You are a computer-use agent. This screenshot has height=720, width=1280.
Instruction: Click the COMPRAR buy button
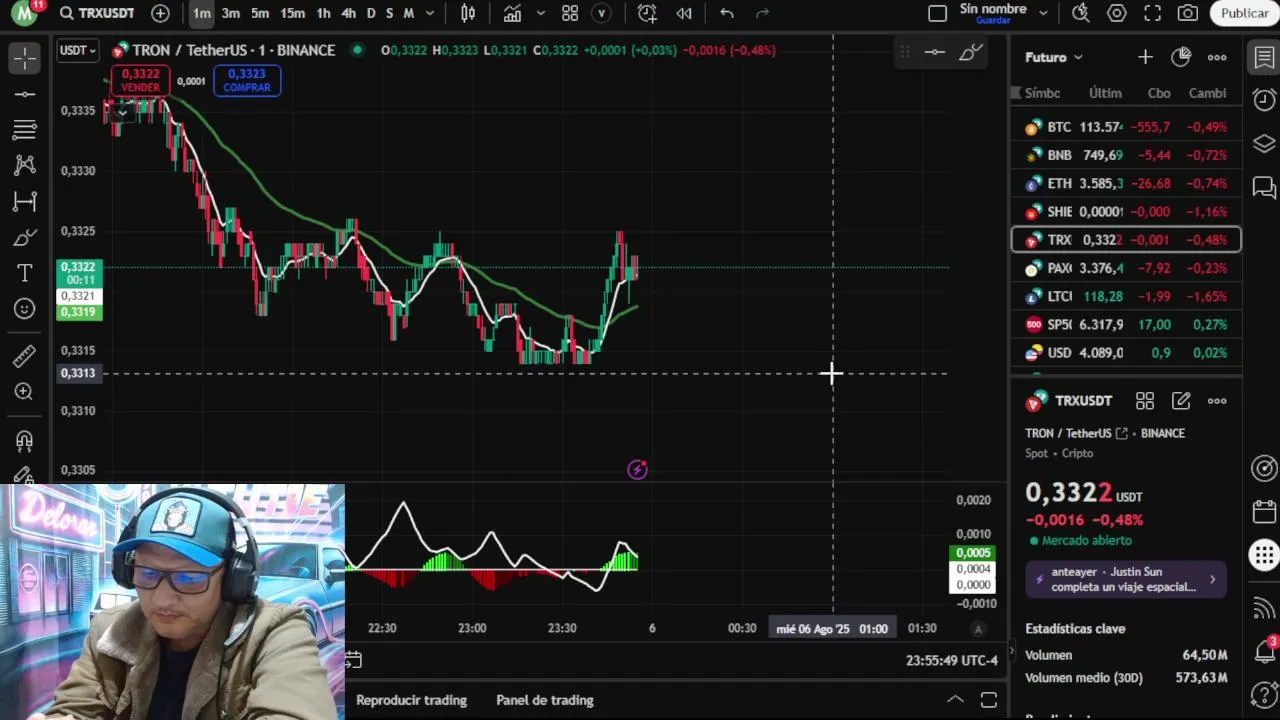tap(246, 80)
